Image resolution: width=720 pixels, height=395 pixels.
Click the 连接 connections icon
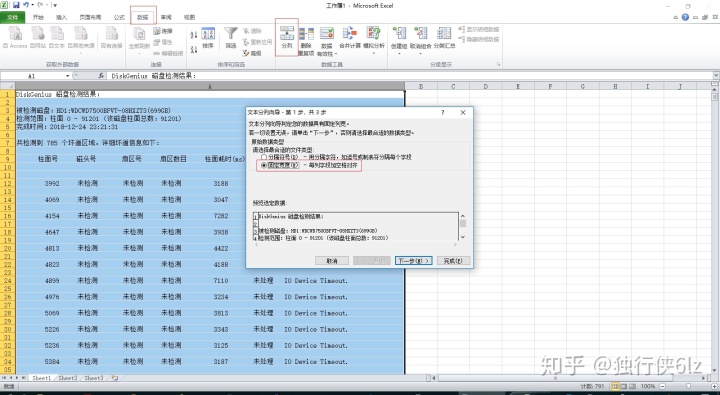point(157,31)
